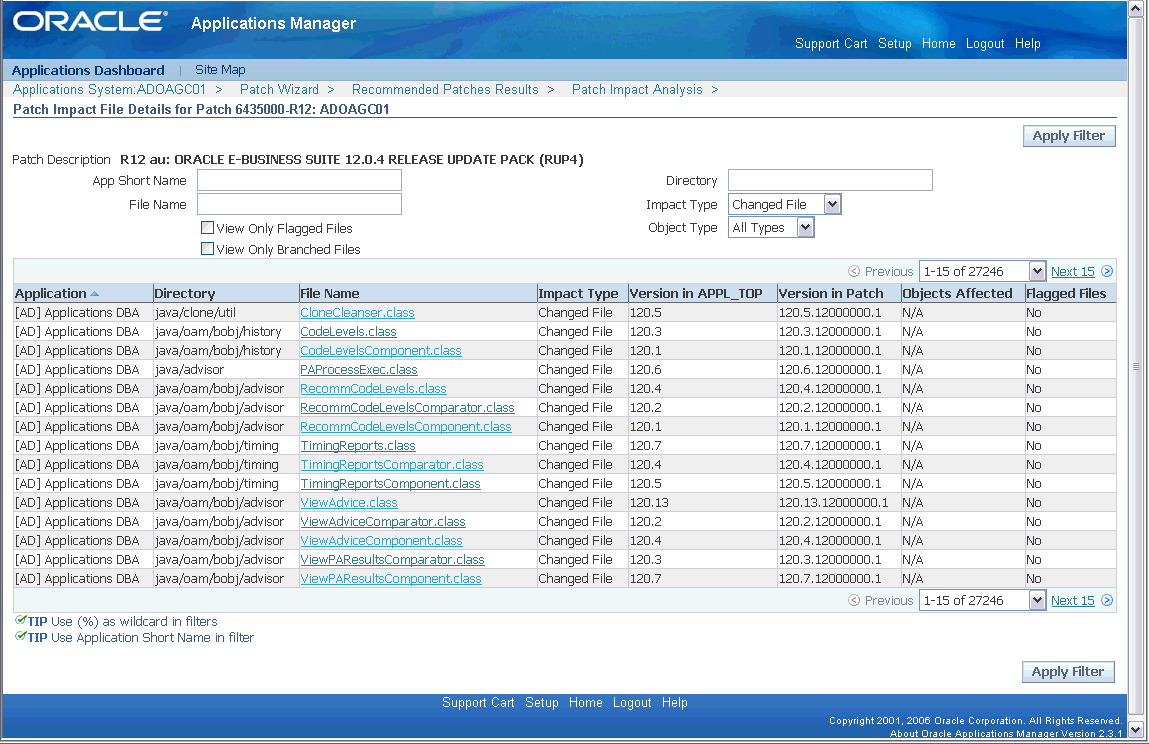Image resolution: width=1149 pixels, height=744 pixels.
Task: Open CodeLevels.class file link
Action: (x=348, y=331)
